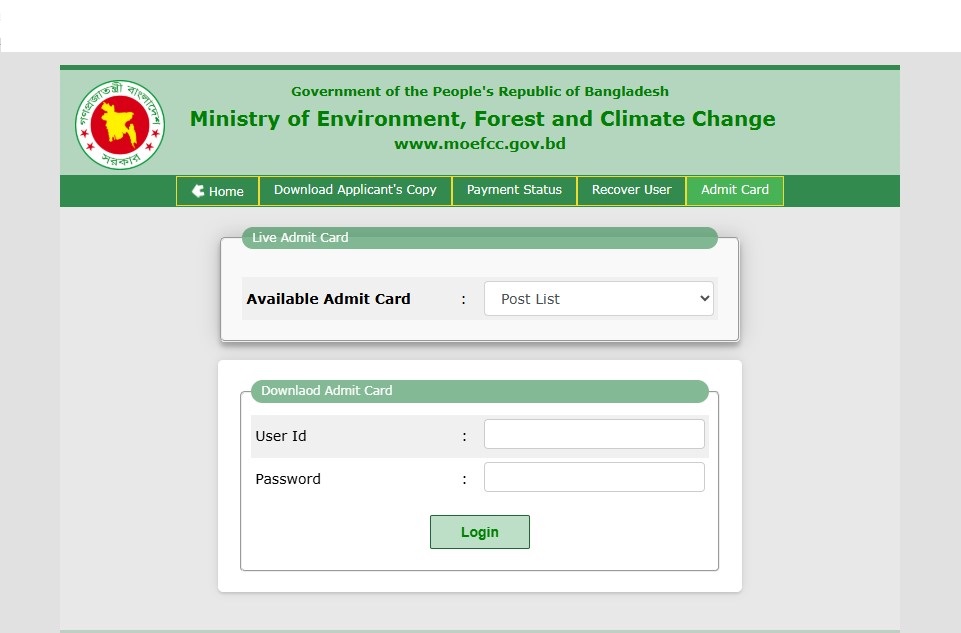This screenshot has width=961, height=633.
Task: Select the Admit Card navigation tab
Action: pos(734,190)
